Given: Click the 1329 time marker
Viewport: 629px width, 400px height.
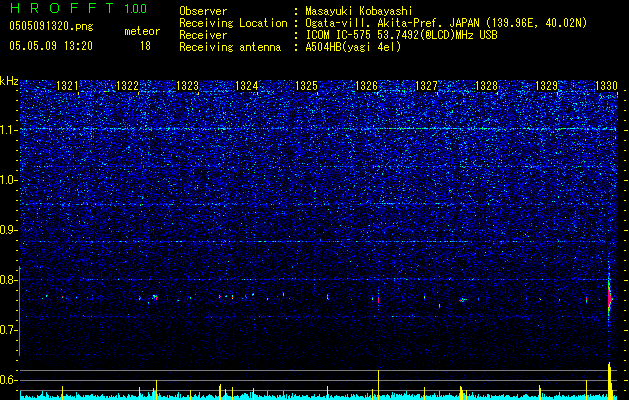Looking at the screenshot, I should pyautogui.click(x=546, y=86).
